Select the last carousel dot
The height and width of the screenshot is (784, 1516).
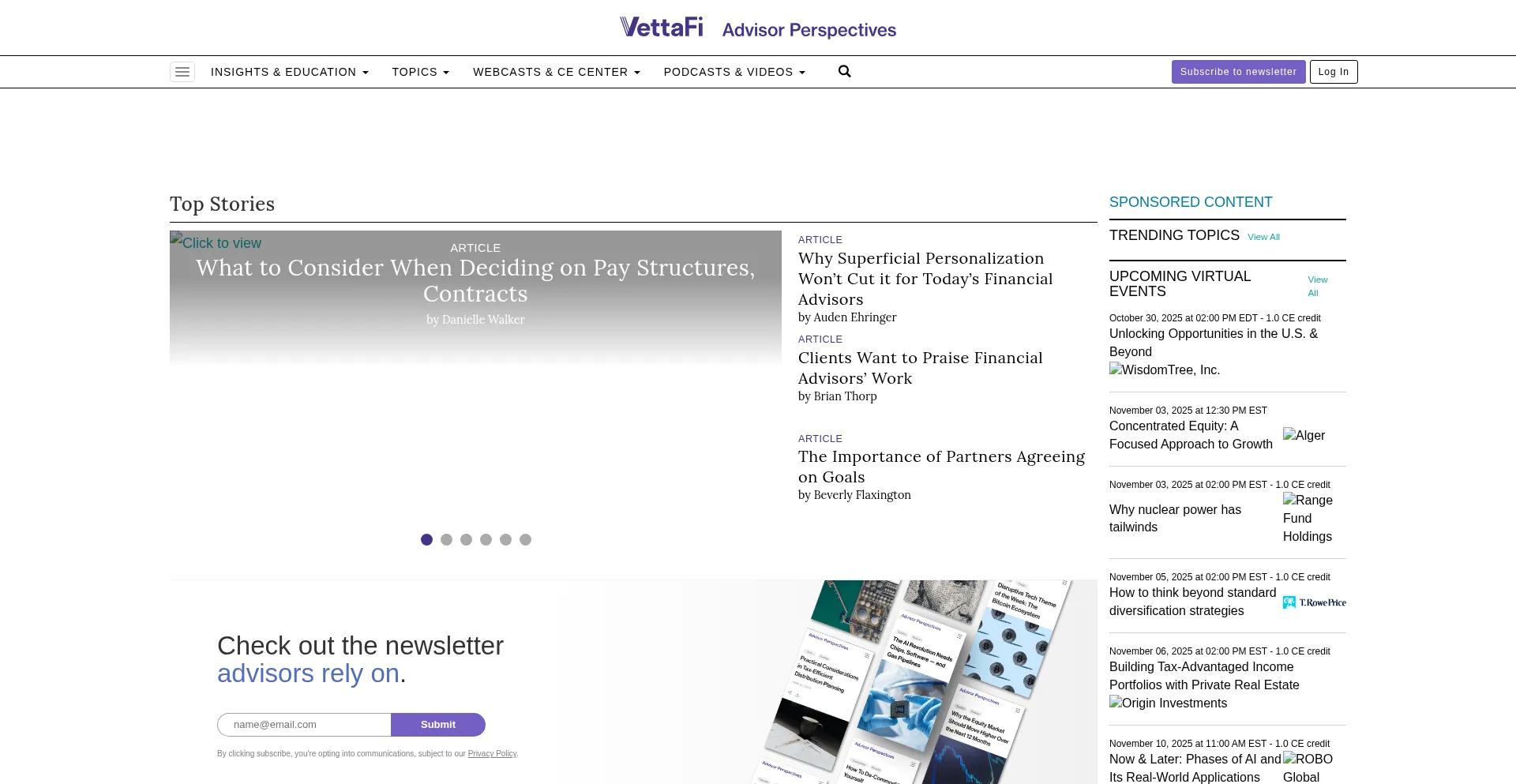coord(525,540)
